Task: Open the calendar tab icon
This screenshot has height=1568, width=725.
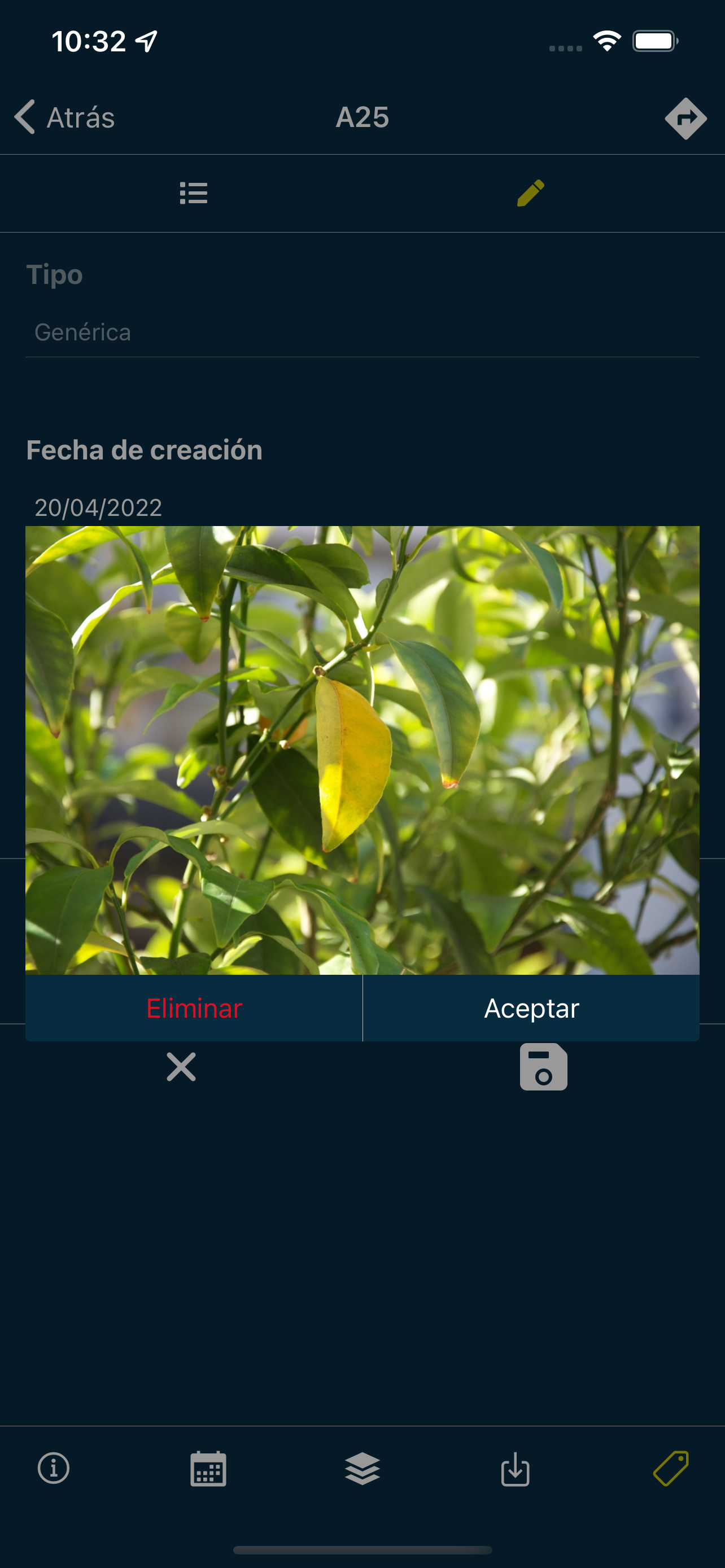Action: coord(208,1469)
